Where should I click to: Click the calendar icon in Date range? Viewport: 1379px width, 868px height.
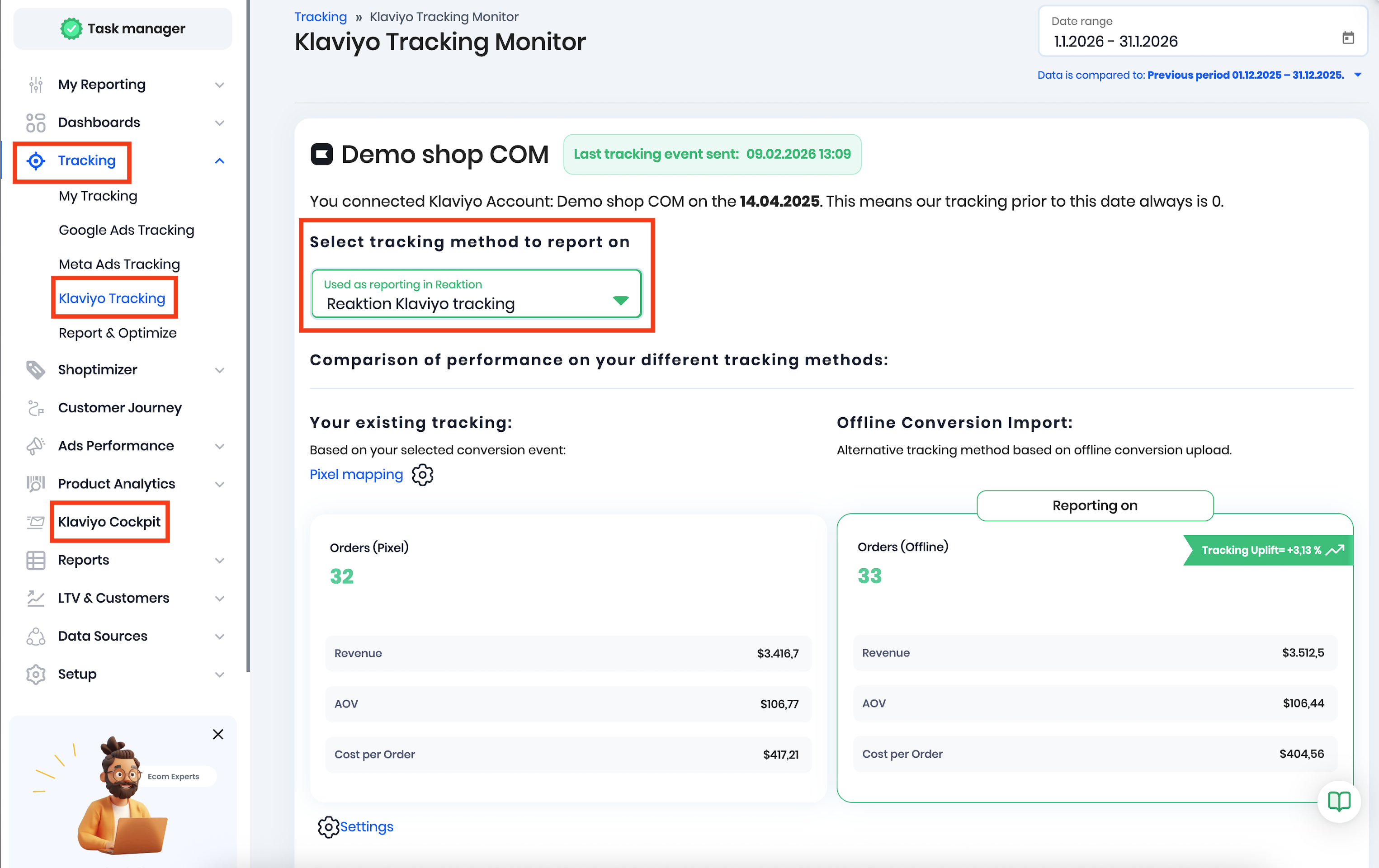coord(1348,38)
